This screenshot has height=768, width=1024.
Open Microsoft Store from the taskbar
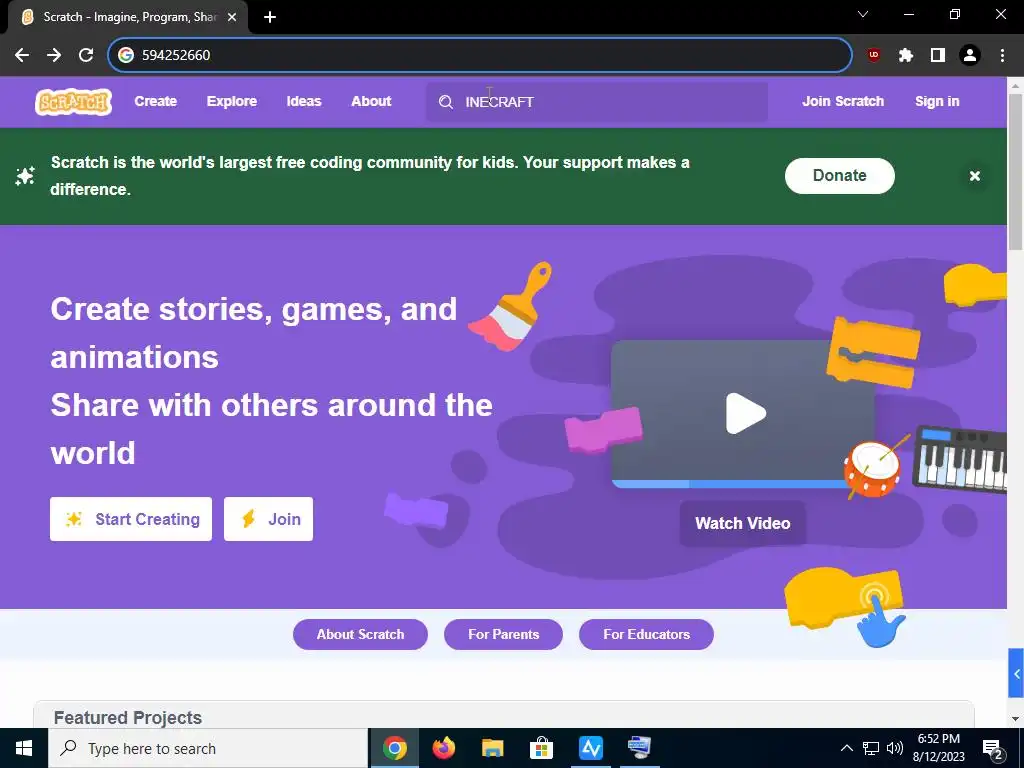541,748
